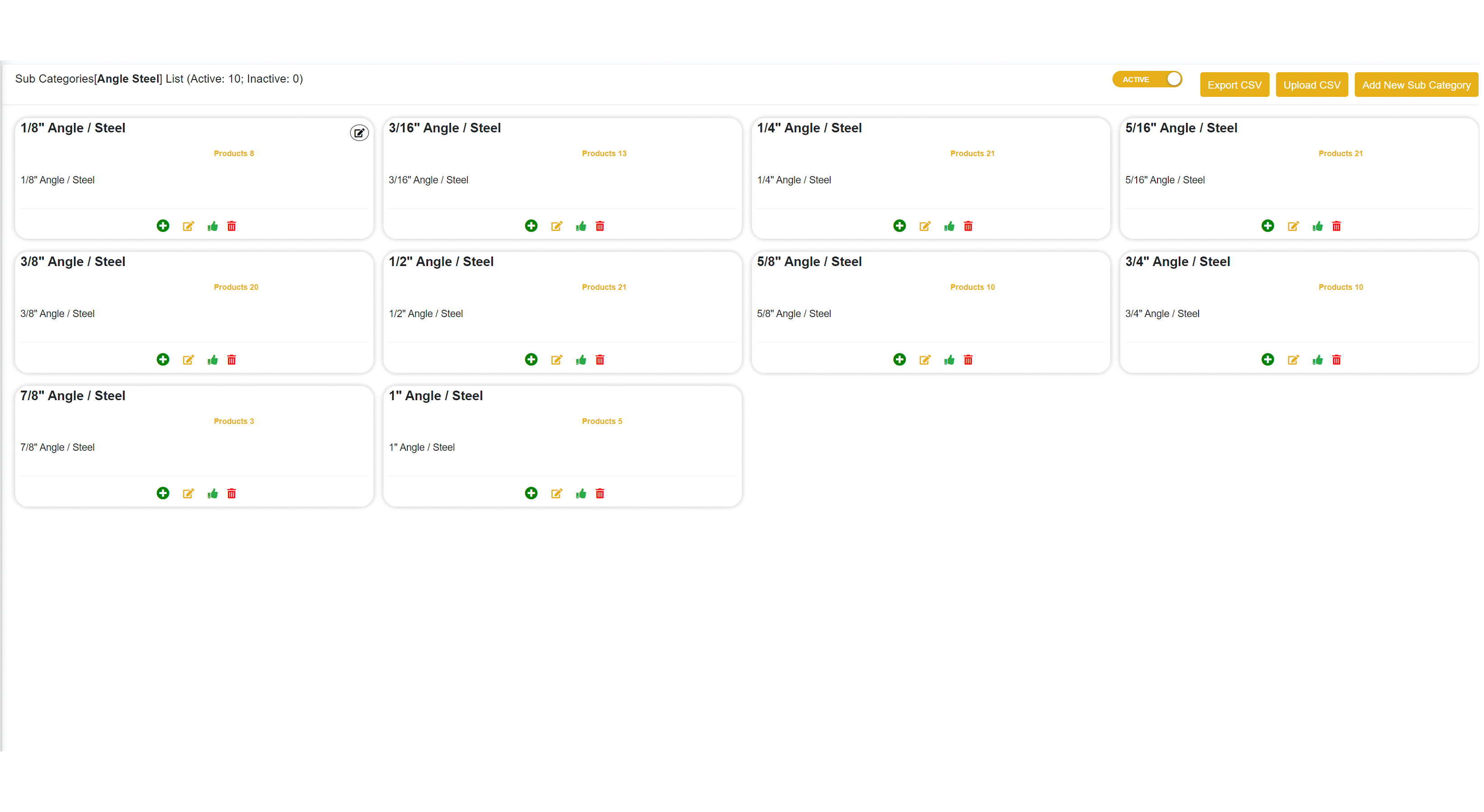This screenshot has height=812, width=1484.
Task: Click trash icon on 3/4" Angle card
Action: [1336, 360]
